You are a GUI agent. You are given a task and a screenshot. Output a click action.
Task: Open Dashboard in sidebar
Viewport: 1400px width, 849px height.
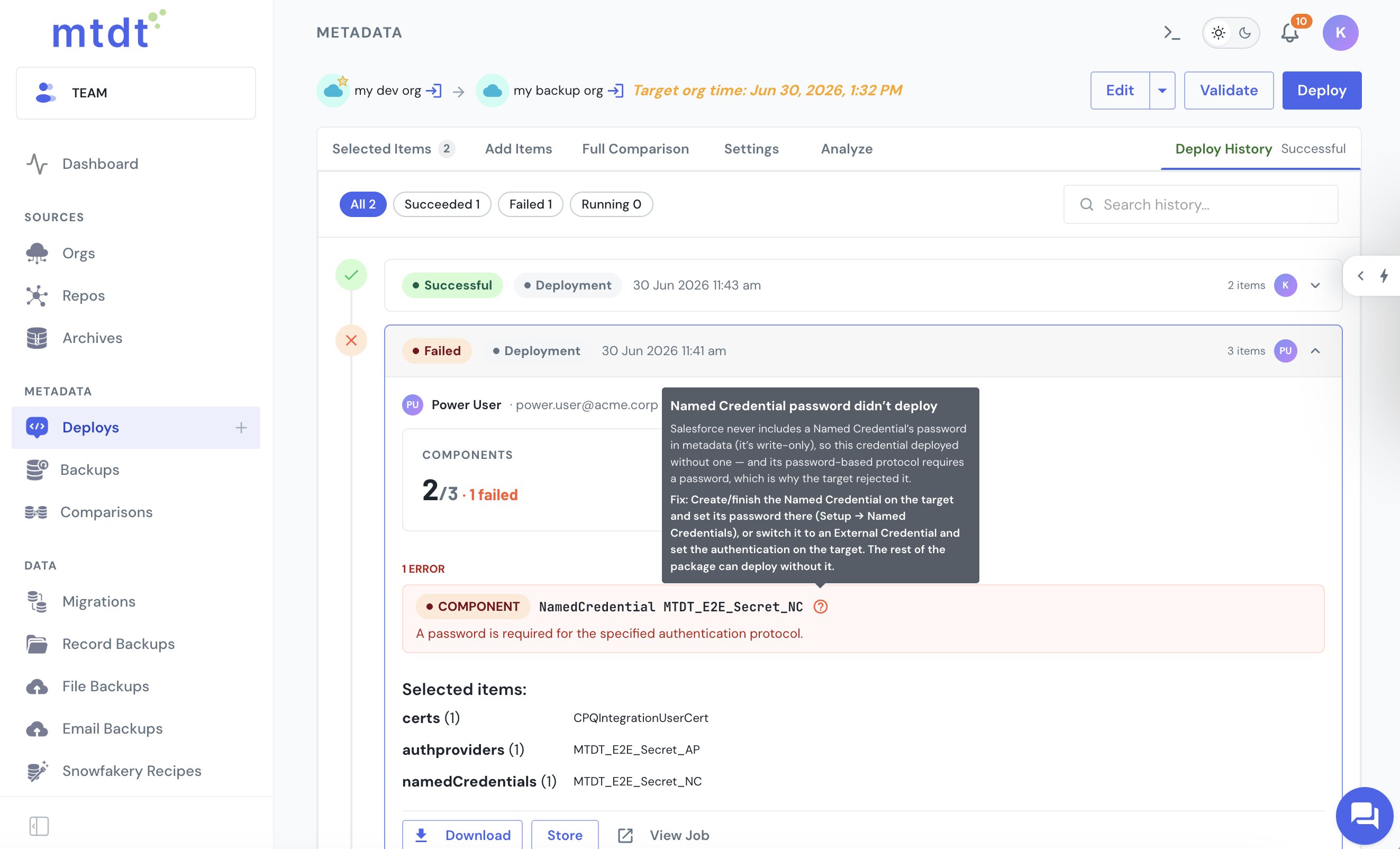point(136,164)
